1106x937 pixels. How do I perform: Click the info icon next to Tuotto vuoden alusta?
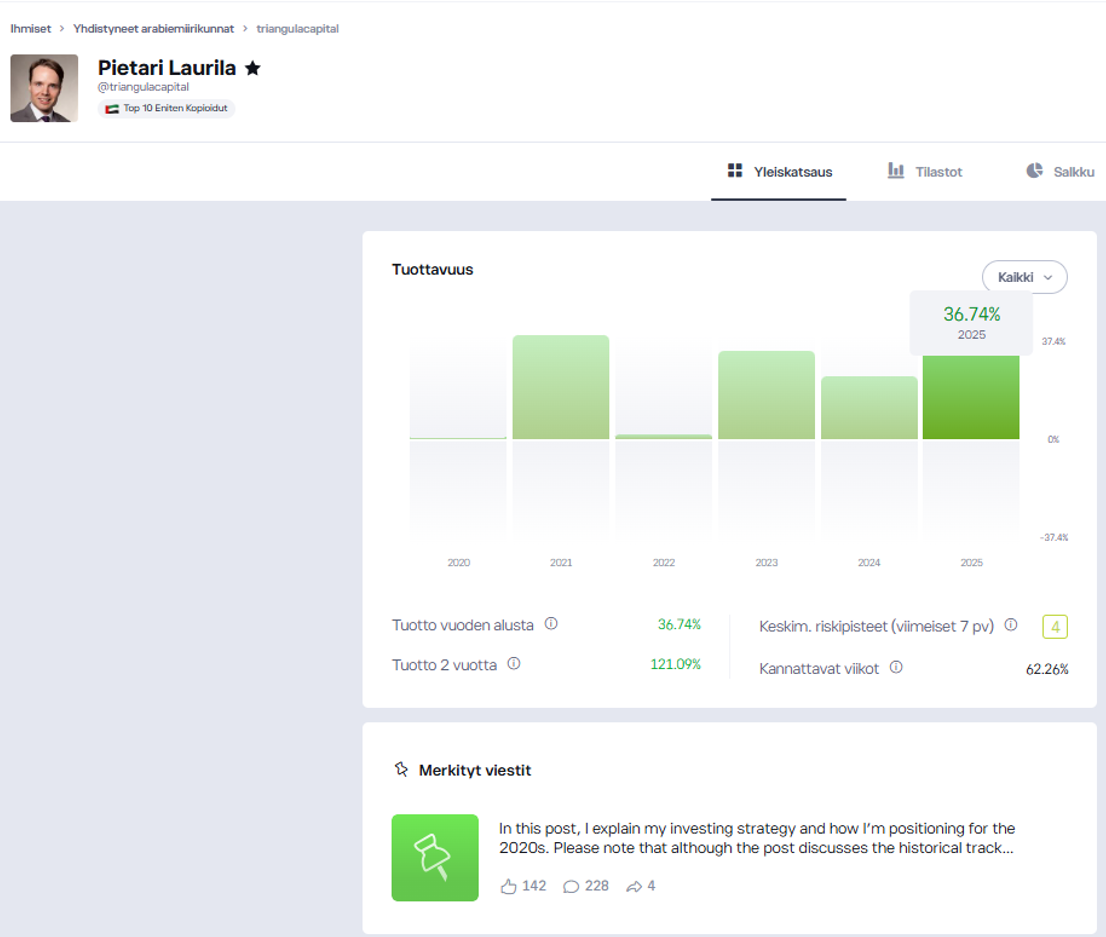[x=551, y=624]
